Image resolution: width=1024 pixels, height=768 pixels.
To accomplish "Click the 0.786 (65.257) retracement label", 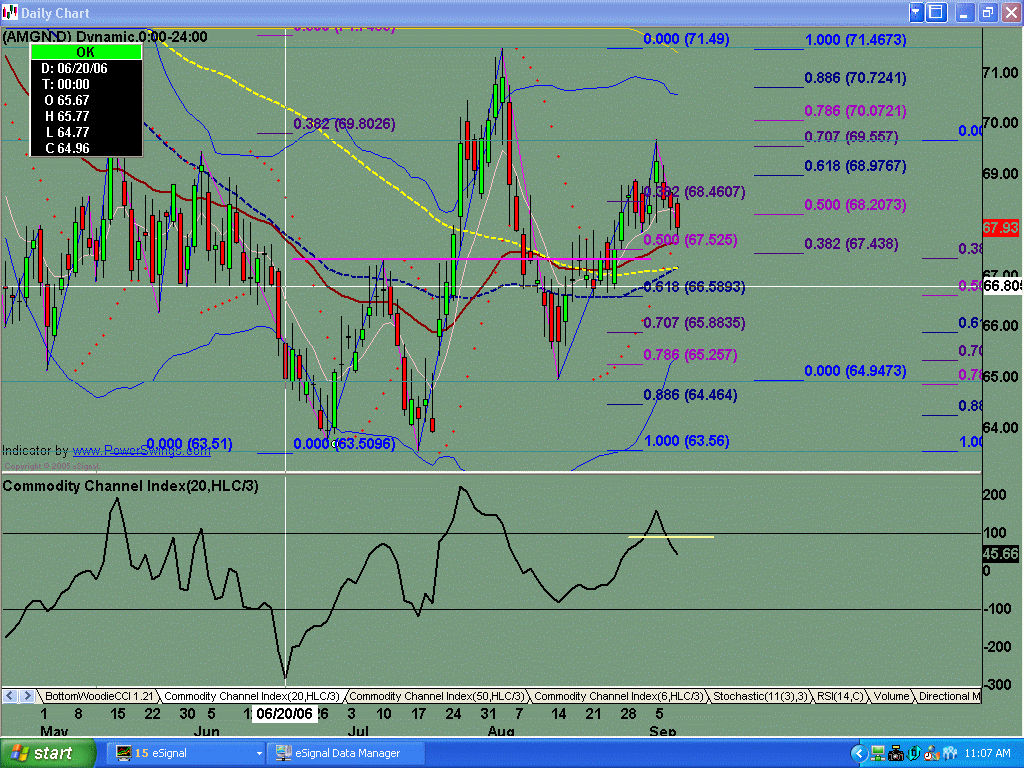I will (x=690, y=355).
